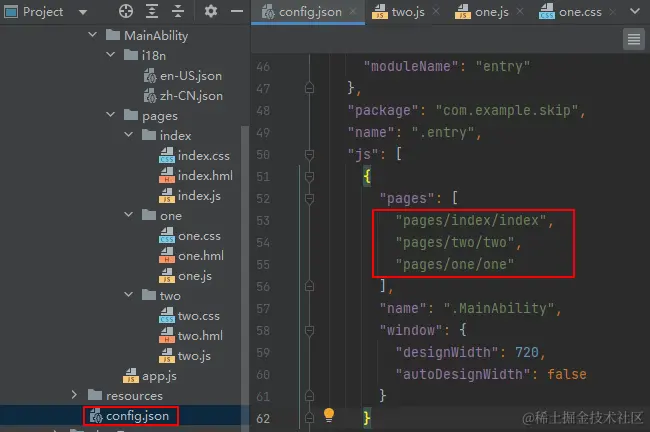This screenshot has width=650, height=432.
Task: Open en-US.json in the project tree
Action: click(x=183, y=76)
